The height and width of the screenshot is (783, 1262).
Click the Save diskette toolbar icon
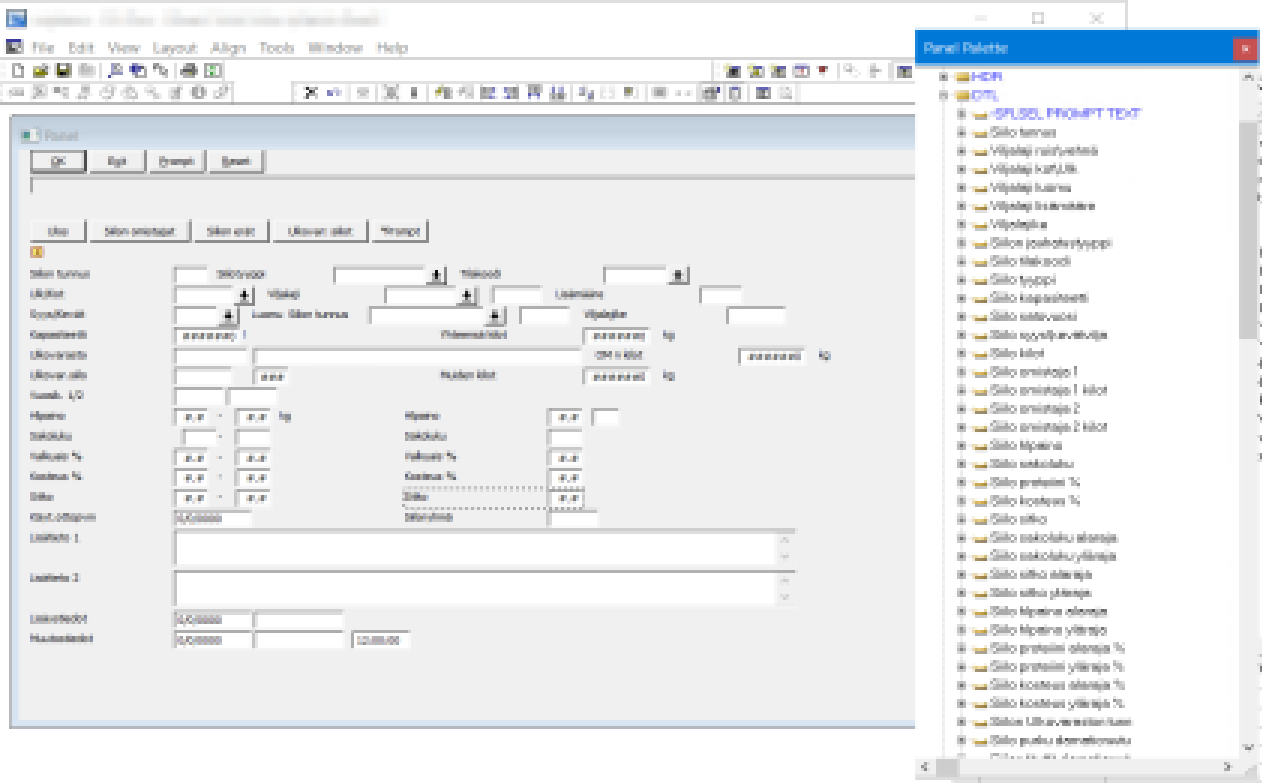click(x=63, y=71)
